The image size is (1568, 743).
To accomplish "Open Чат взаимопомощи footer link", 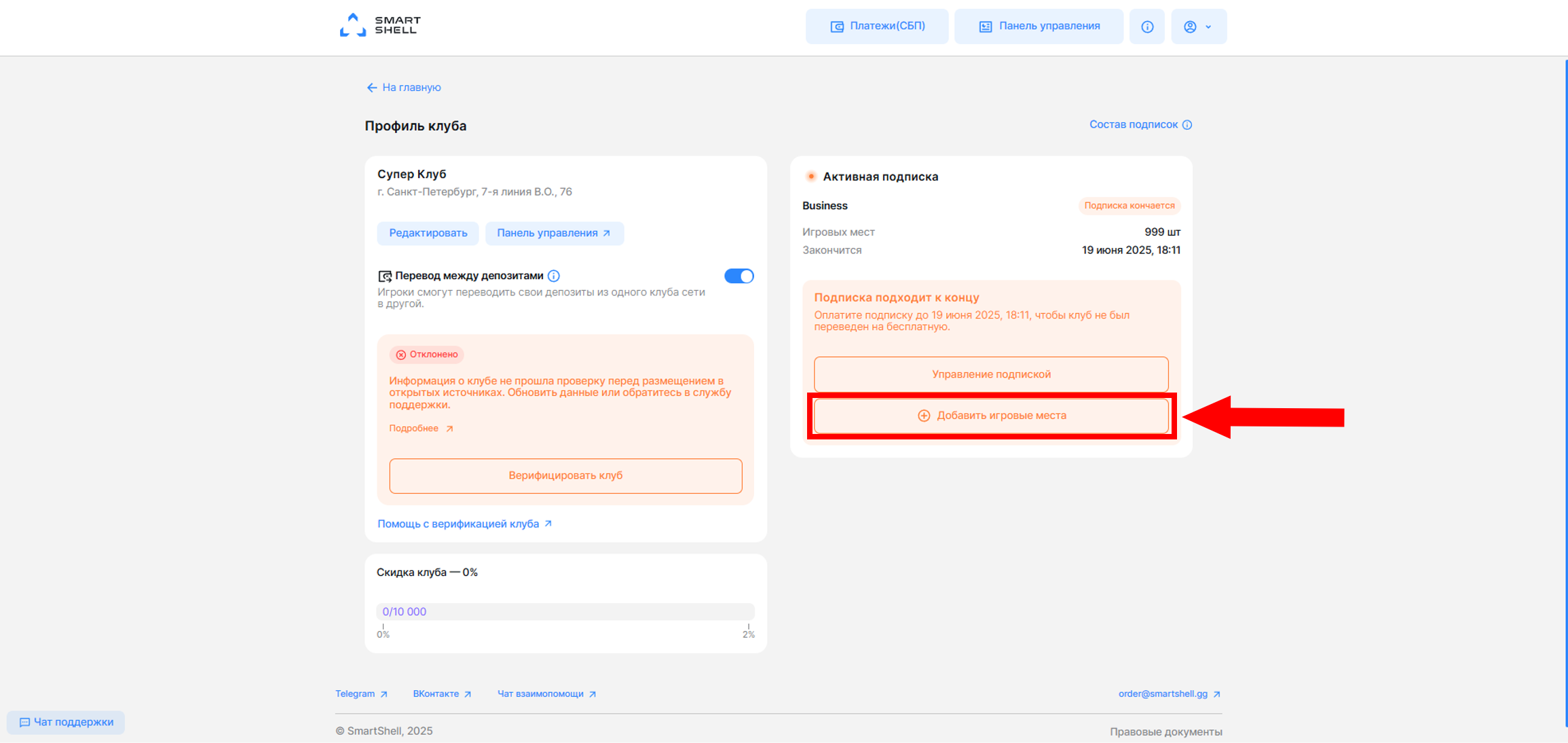I will 546,694.
